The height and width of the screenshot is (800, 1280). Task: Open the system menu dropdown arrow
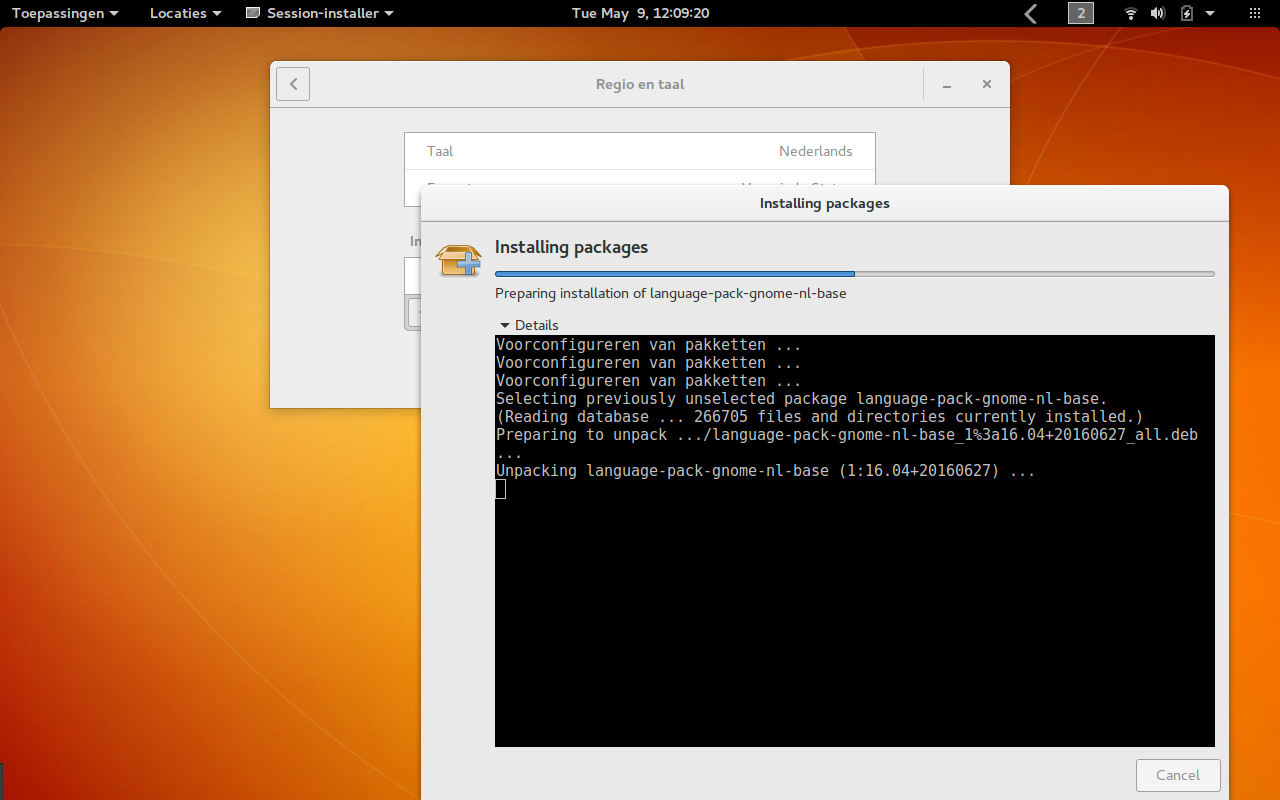point(1210,13)
